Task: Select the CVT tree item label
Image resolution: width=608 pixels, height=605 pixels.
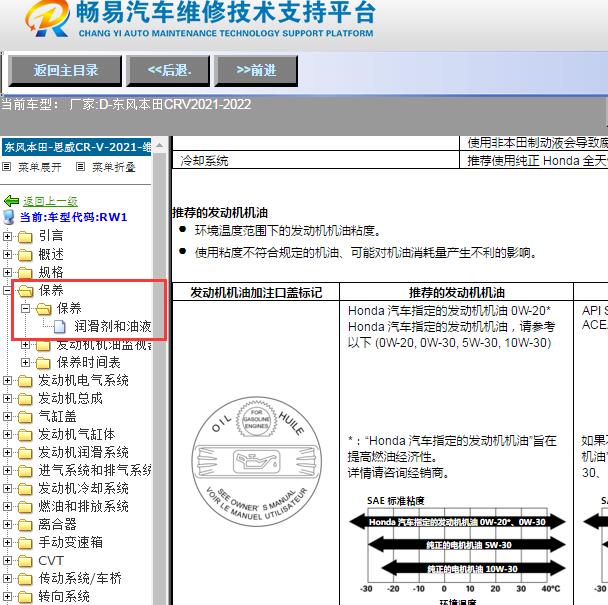Action: click(x=51, y=560)
